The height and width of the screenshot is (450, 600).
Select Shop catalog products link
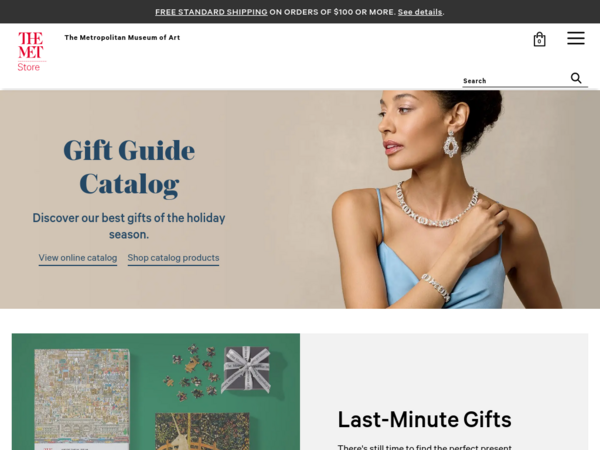coord(173,258)
